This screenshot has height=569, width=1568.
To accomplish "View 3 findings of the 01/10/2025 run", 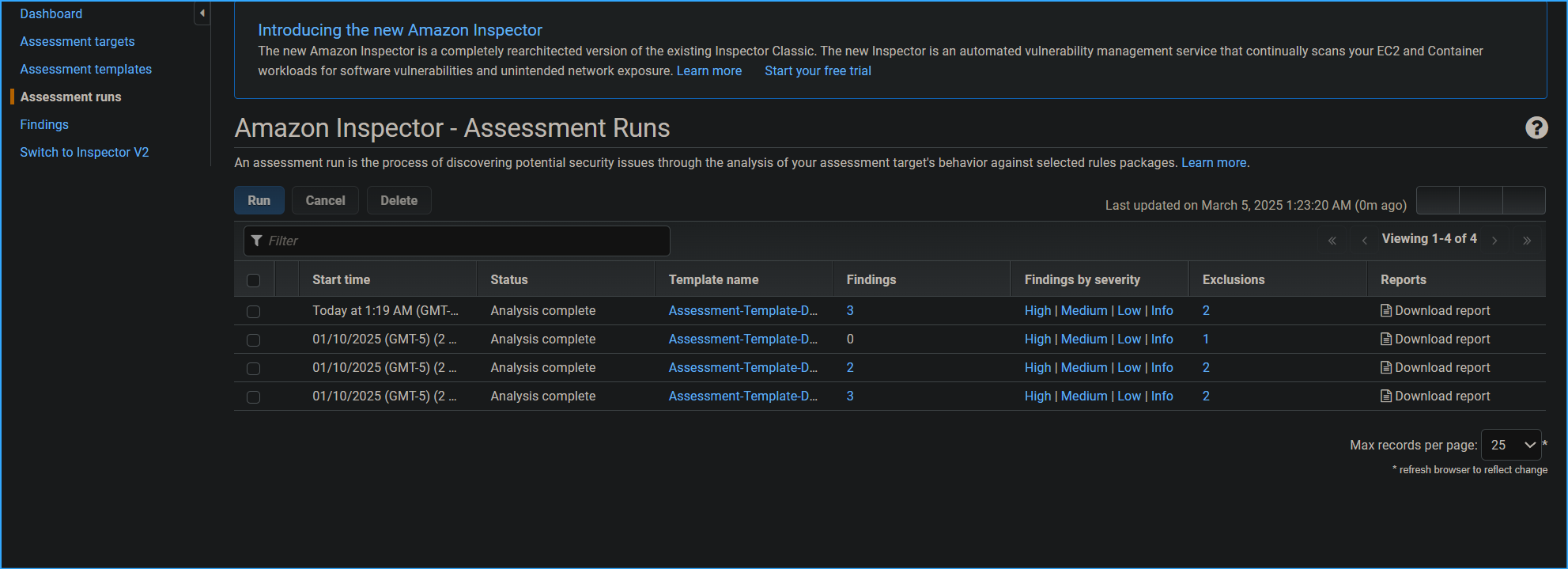I will (850, 396).
